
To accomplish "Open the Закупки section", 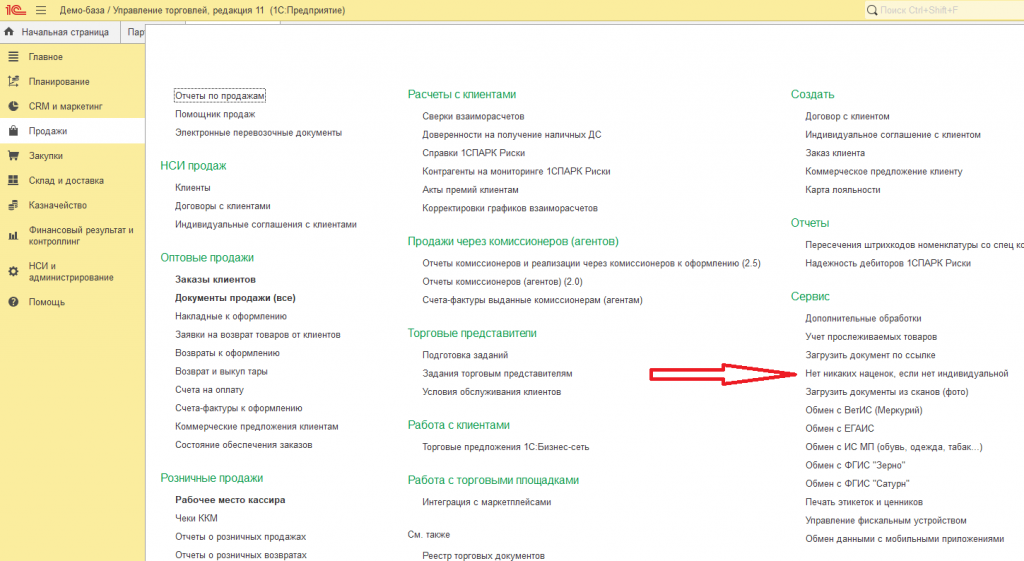I will click(46, 155).
